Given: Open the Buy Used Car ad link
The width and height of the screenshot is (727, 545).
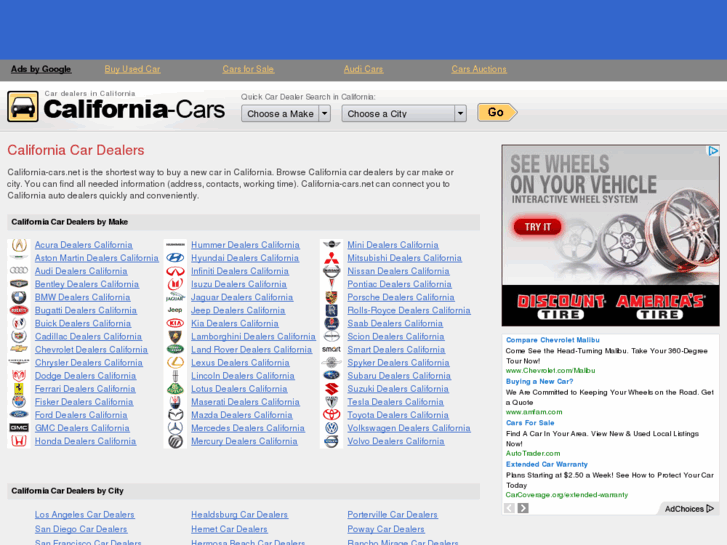Looking at the screenshot, I should 133,69.
